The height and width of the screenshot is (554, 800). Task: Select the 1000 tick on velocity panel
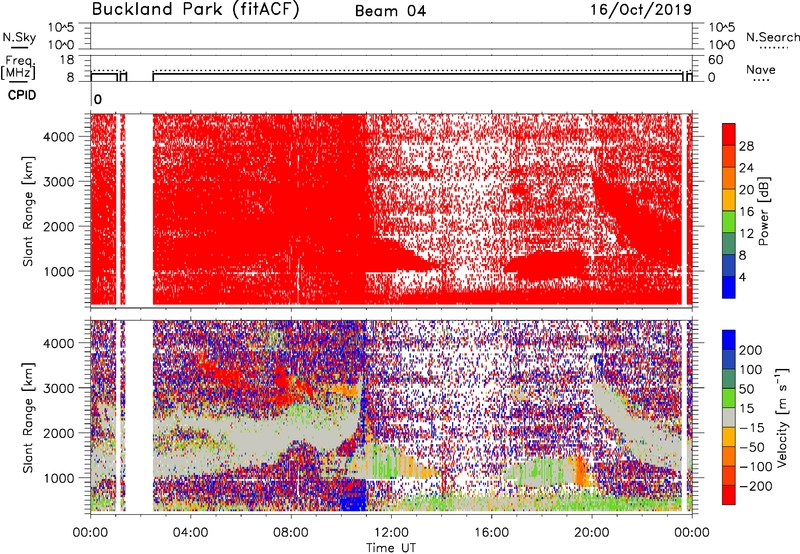click(59, 478)
